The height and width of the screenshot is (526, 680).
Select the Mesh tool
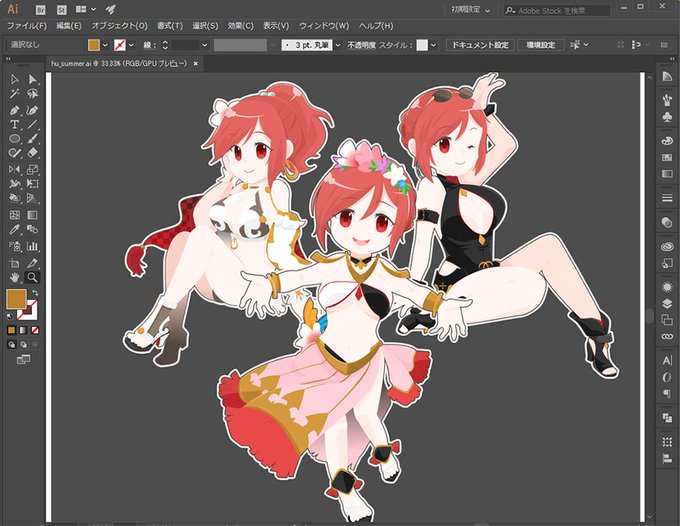coord(14,215)
